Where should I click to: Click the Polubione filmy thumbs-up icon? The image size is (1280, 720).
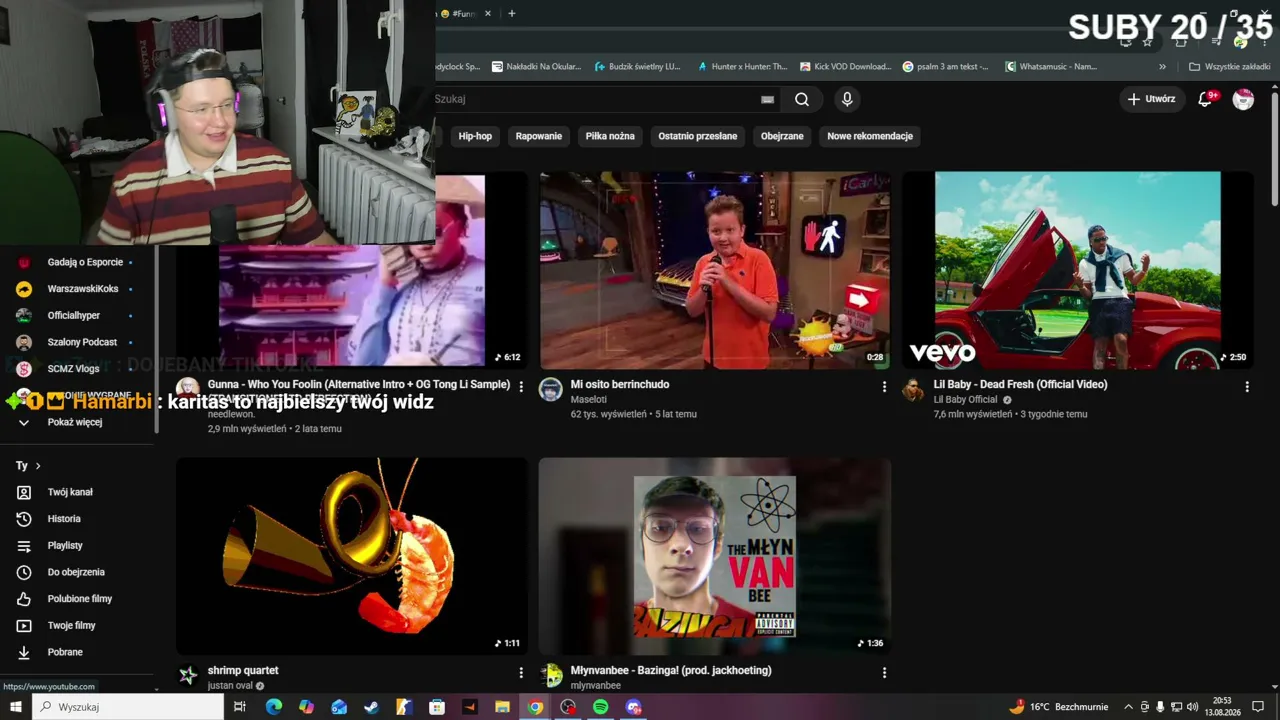click(24, 599)
